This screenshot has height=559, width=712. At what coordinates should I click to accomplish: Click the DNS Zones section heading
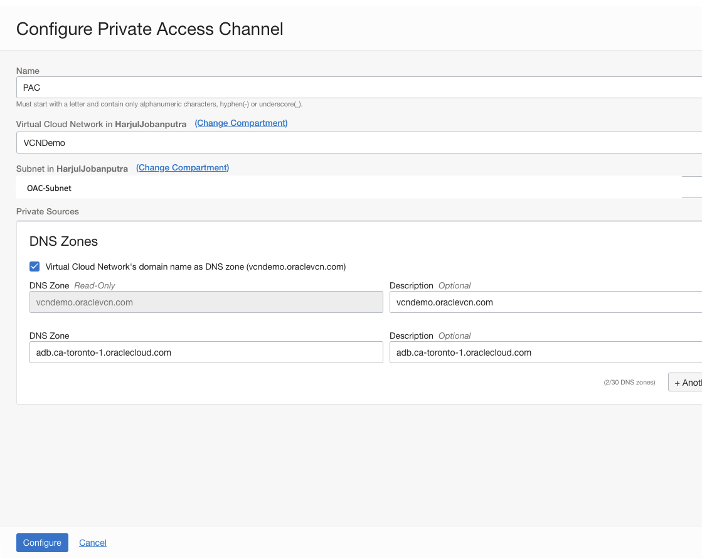[64, 242]
